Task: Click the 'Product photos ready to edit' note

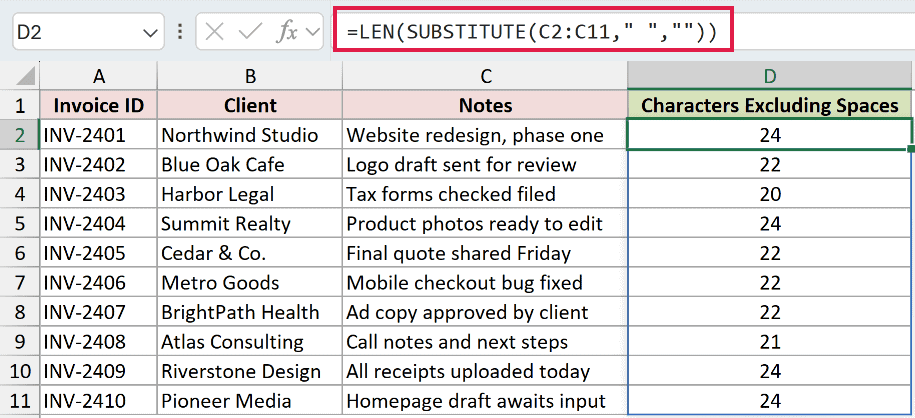Action: pos(486,224)
